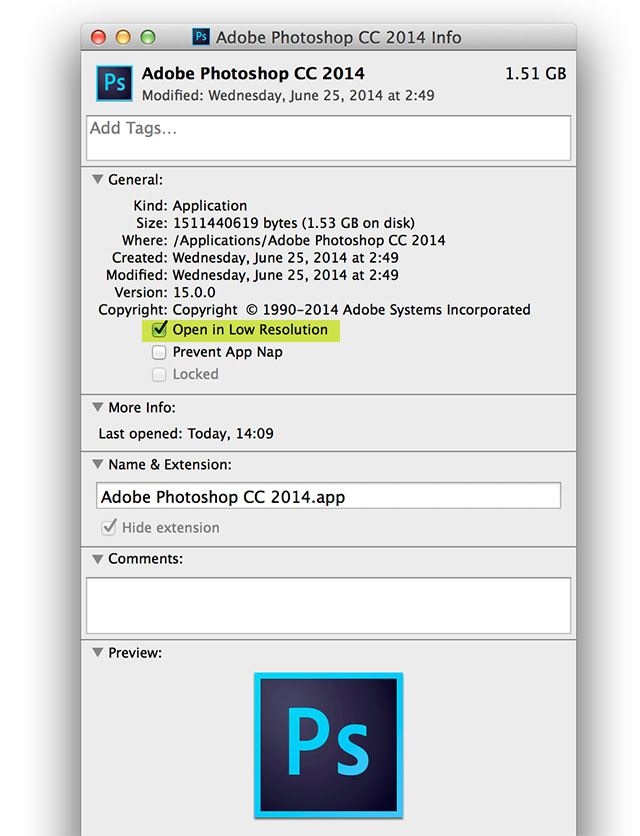Click the Where path /Applications/Adobe Photoshop CC 2014
This screenshot has width=640, height=836.
309,240
